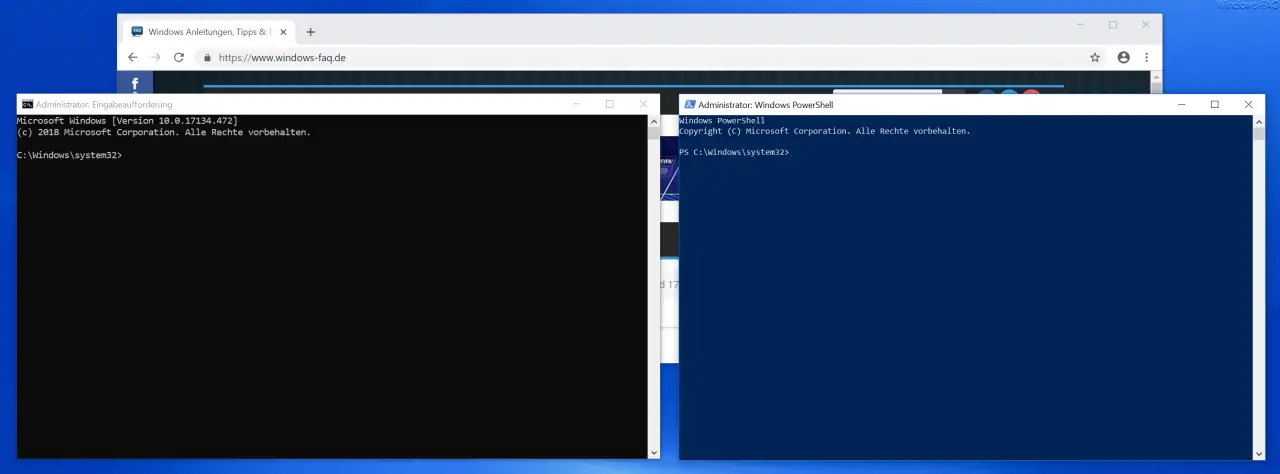
Task: Close the Eingabeaufforderung window
Action: pos(643,104)
